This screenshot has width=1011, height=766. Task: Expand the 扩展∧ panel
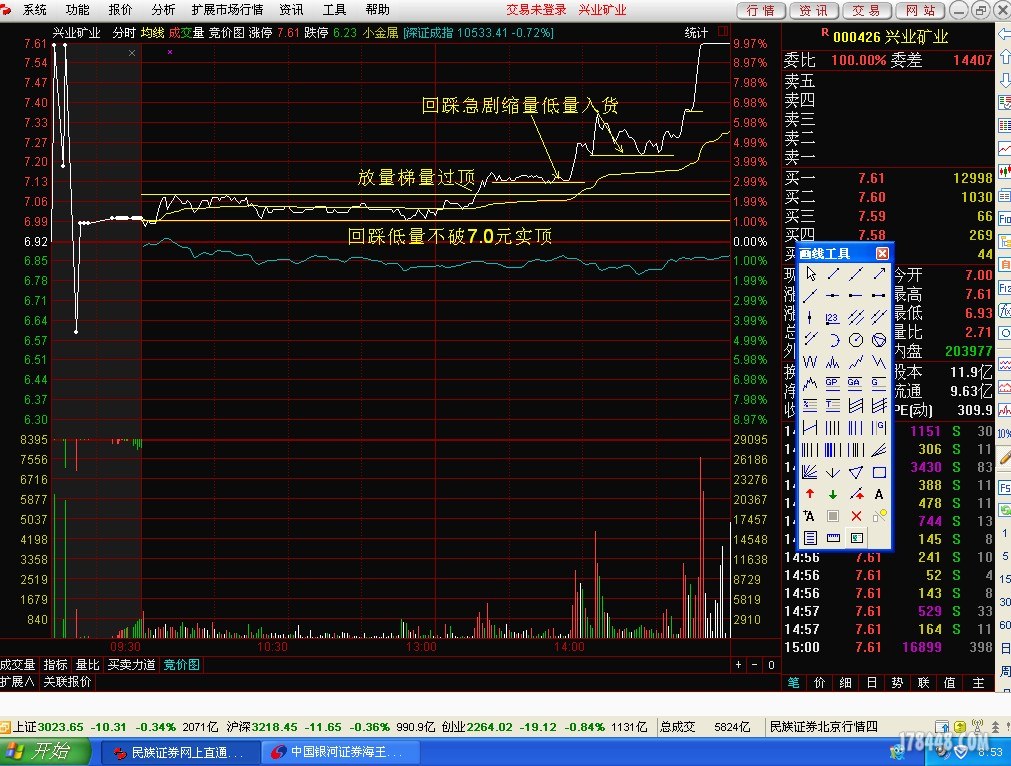[x=17, y=682]
